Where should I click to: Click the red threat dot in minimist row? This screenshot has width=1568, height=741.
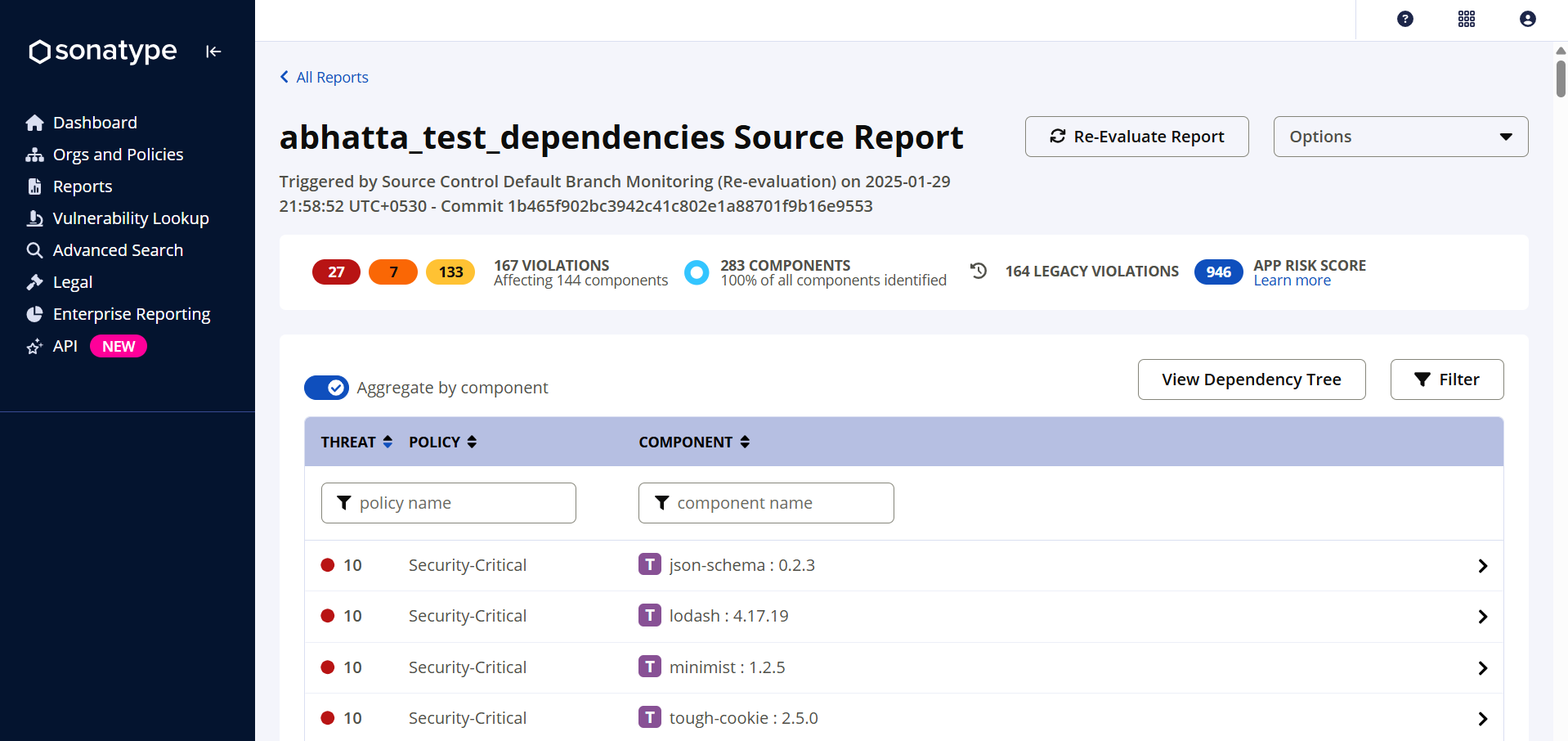point(328,667)
